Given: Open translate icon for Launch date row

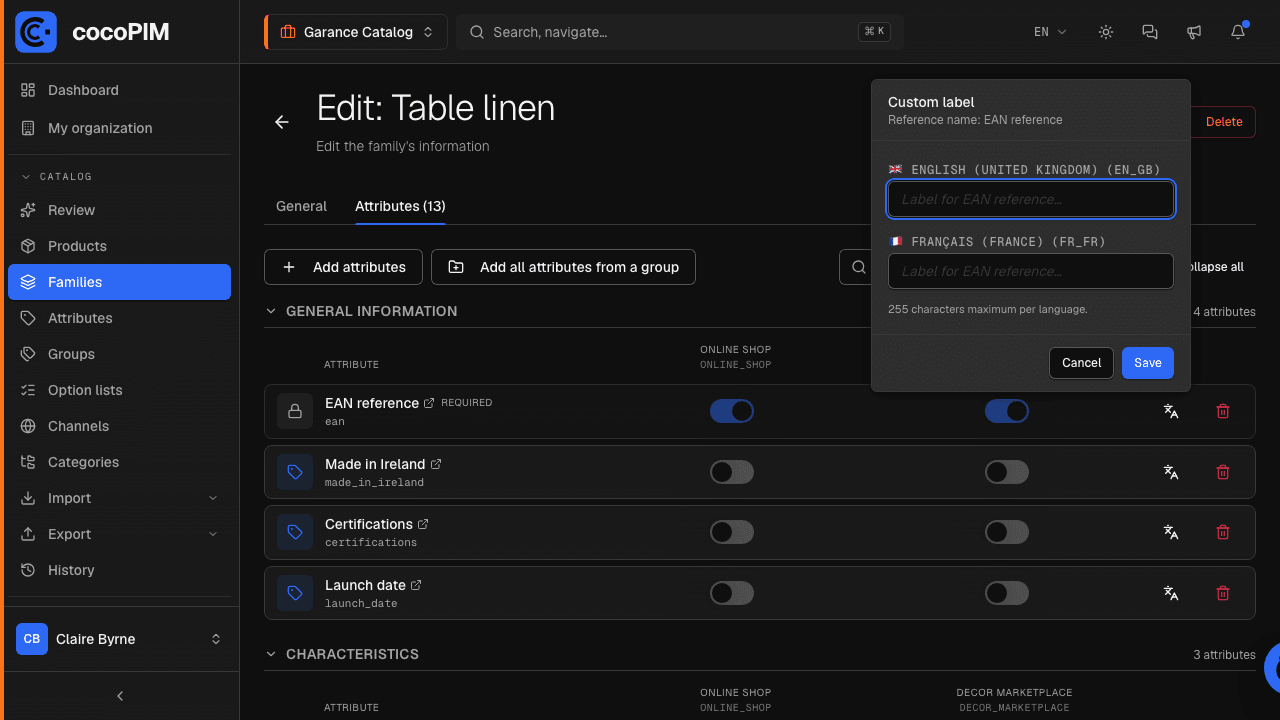Looking at the screenshot, I should point(1171,594).
